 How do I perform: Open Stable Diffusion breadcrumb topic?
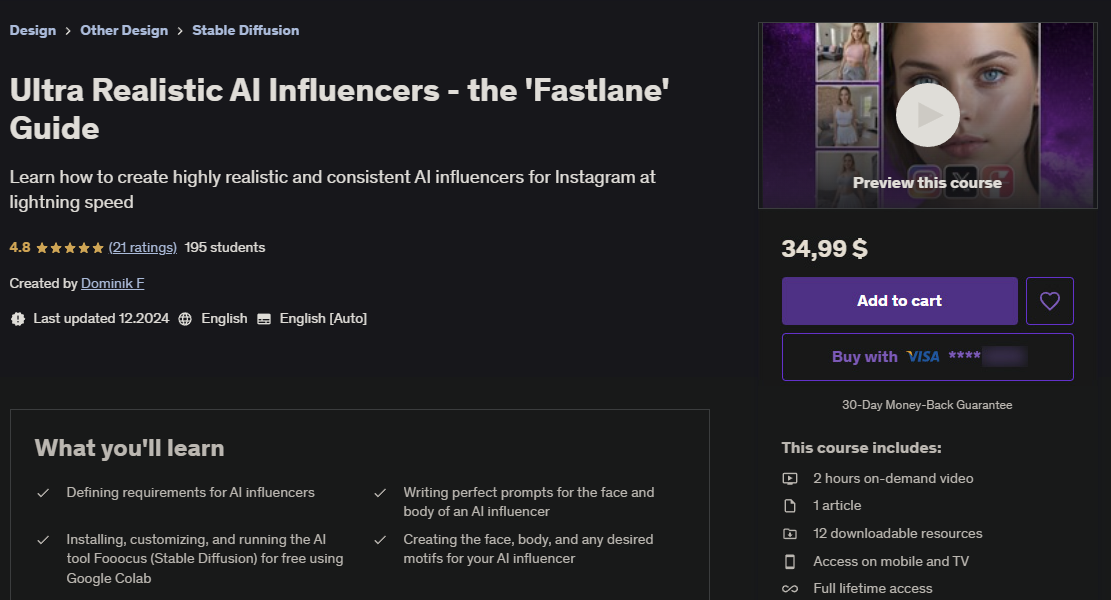click(245, 30)
